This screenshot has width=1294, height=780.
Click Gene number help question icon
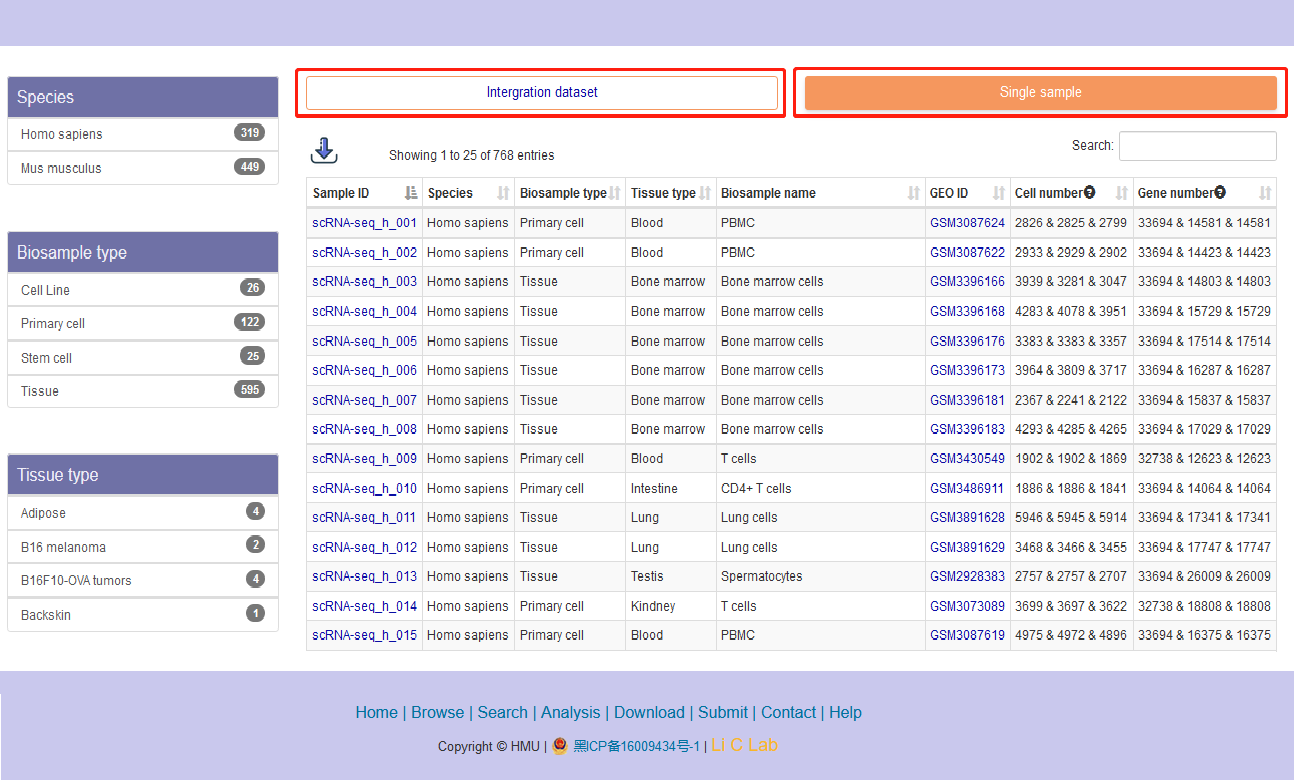coord(1220,192)
